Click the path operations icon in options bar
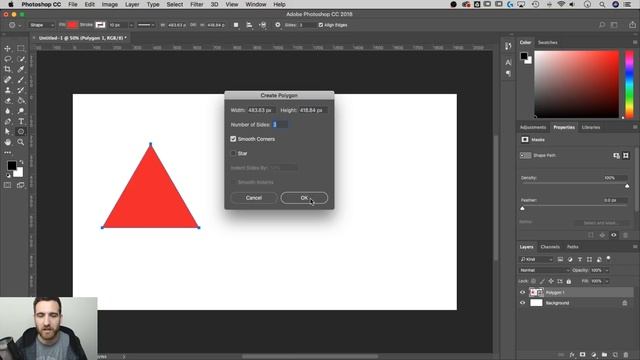The width and height of the screenshot is (640, 360). (236, 25)
